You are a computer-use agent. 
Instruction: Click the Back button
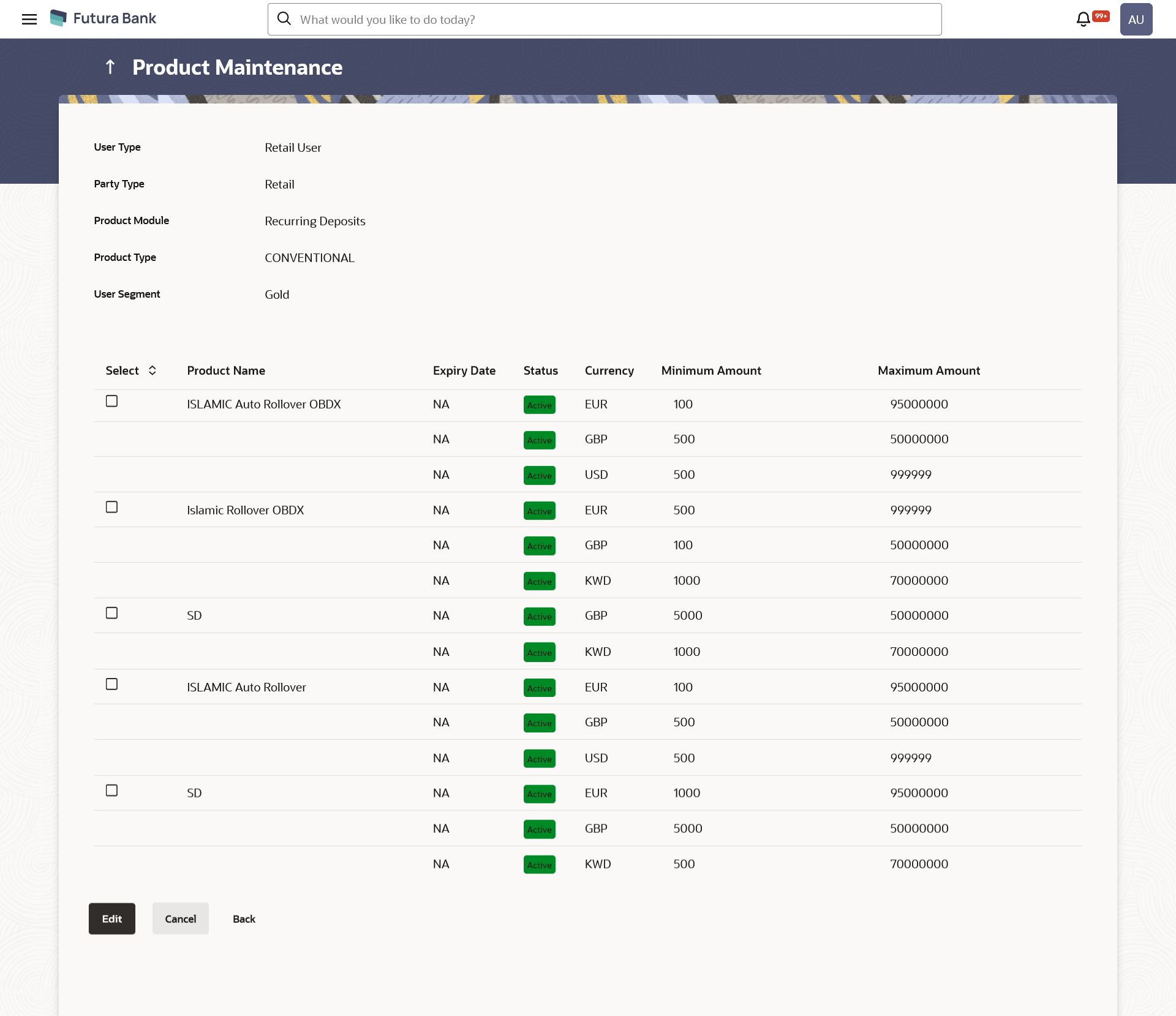244,918
